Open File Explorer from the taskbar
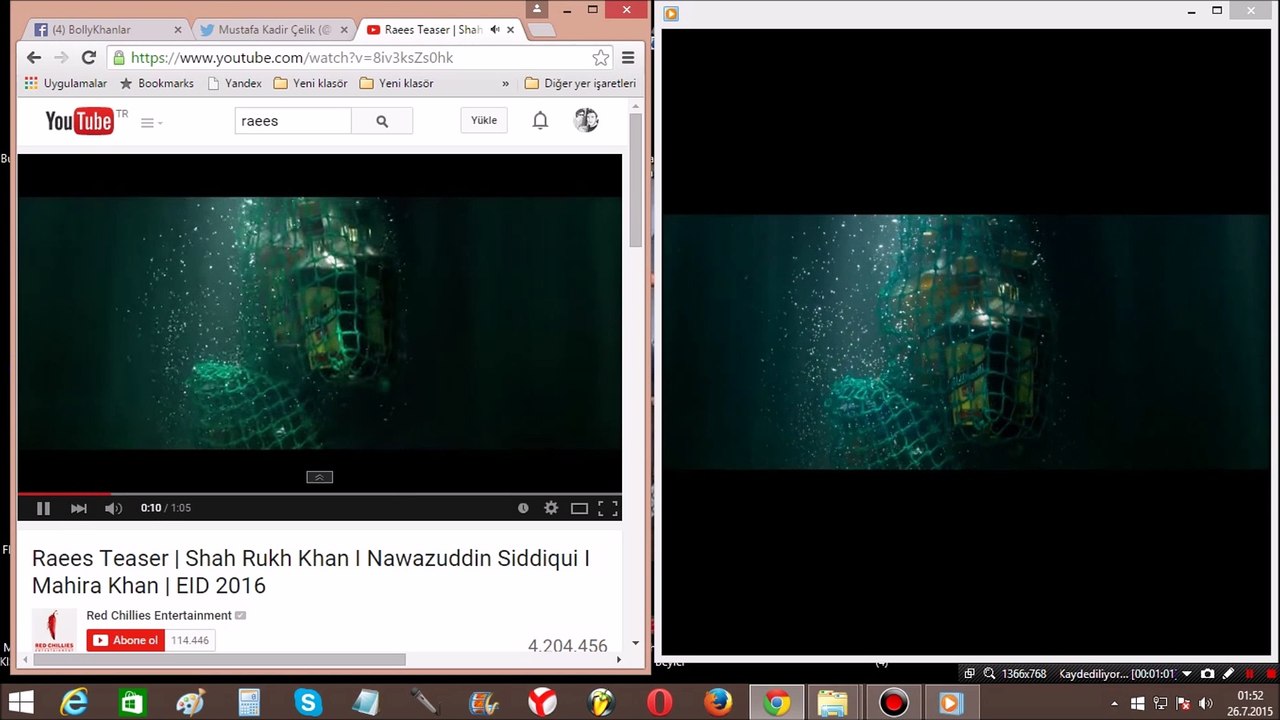 [832, 703]
